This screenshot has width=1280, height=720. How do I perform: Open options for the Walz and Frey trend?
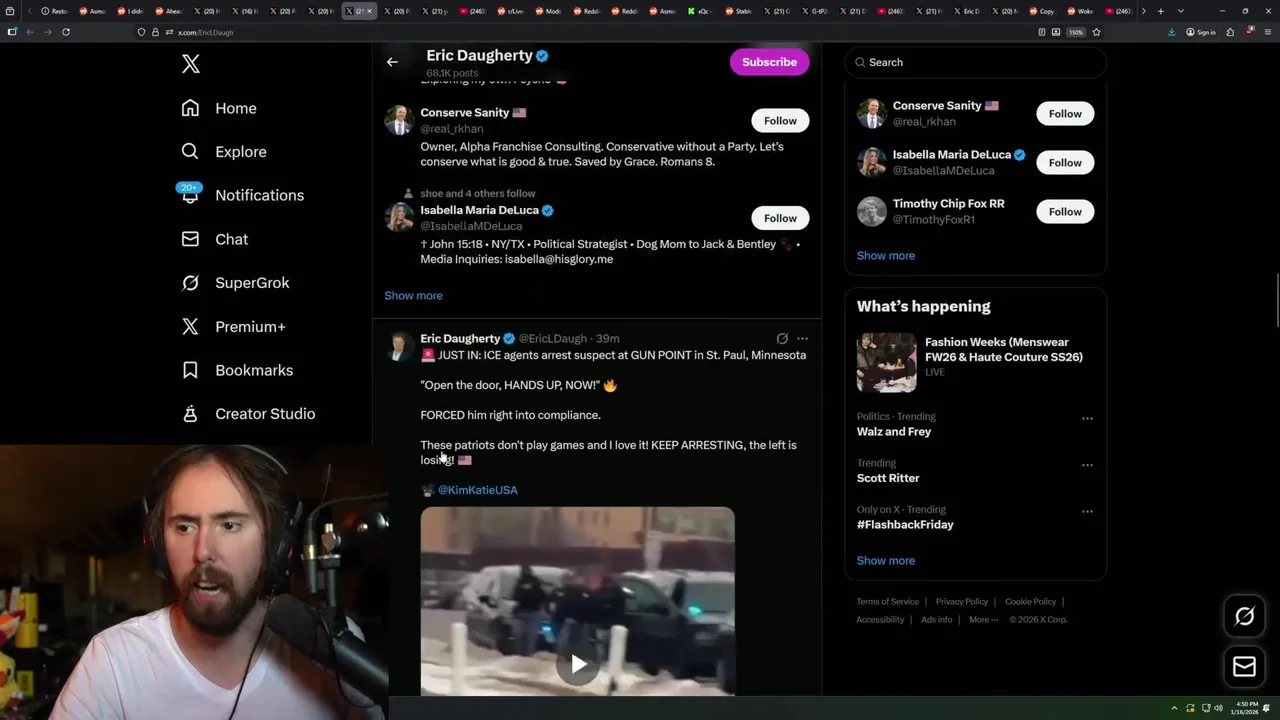(x=1087, y=419)
